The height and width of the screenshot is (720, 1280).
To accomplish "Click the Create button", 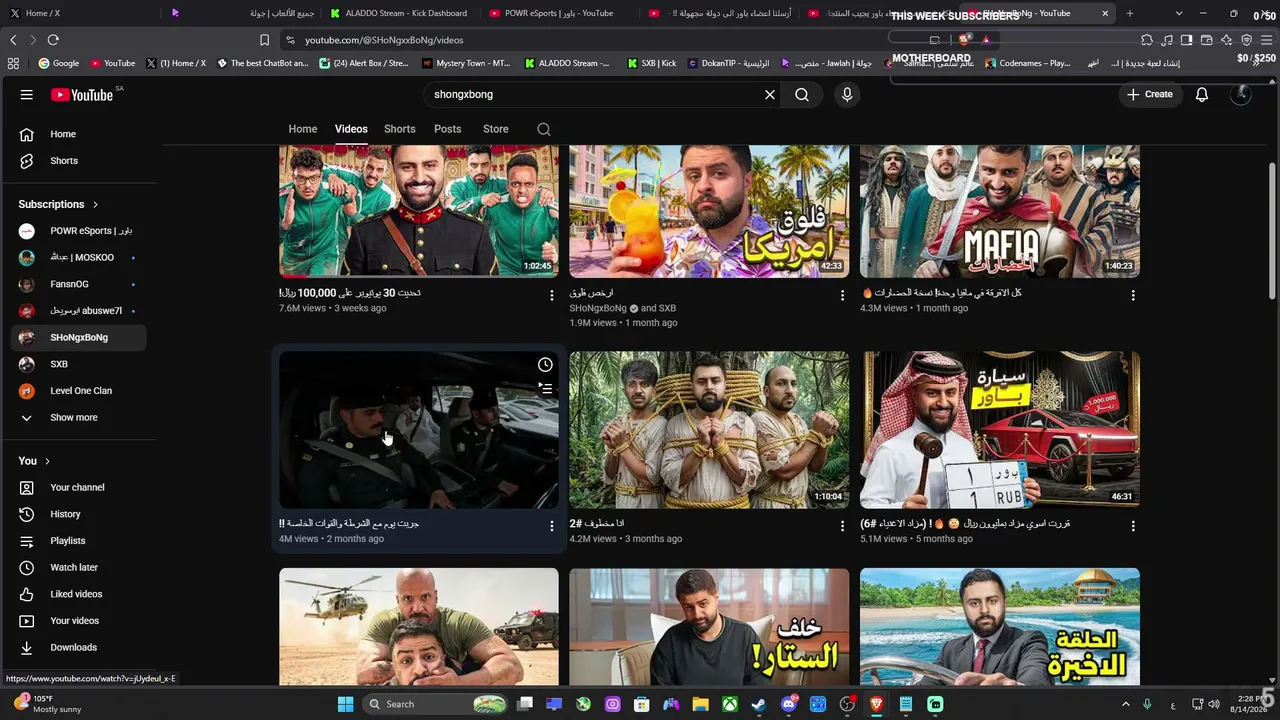I will pyautogui.click(x=1150, y=94).
